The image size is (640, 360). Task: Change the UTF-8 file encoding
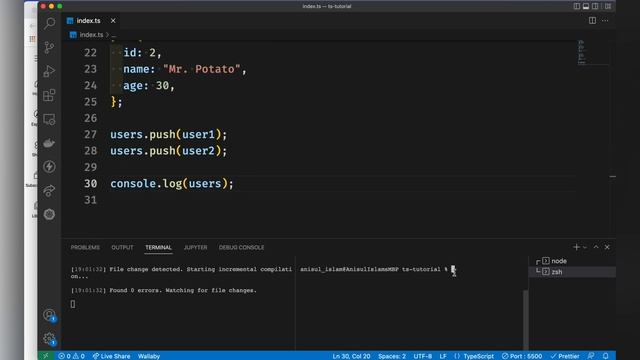[x=422, y=356]
